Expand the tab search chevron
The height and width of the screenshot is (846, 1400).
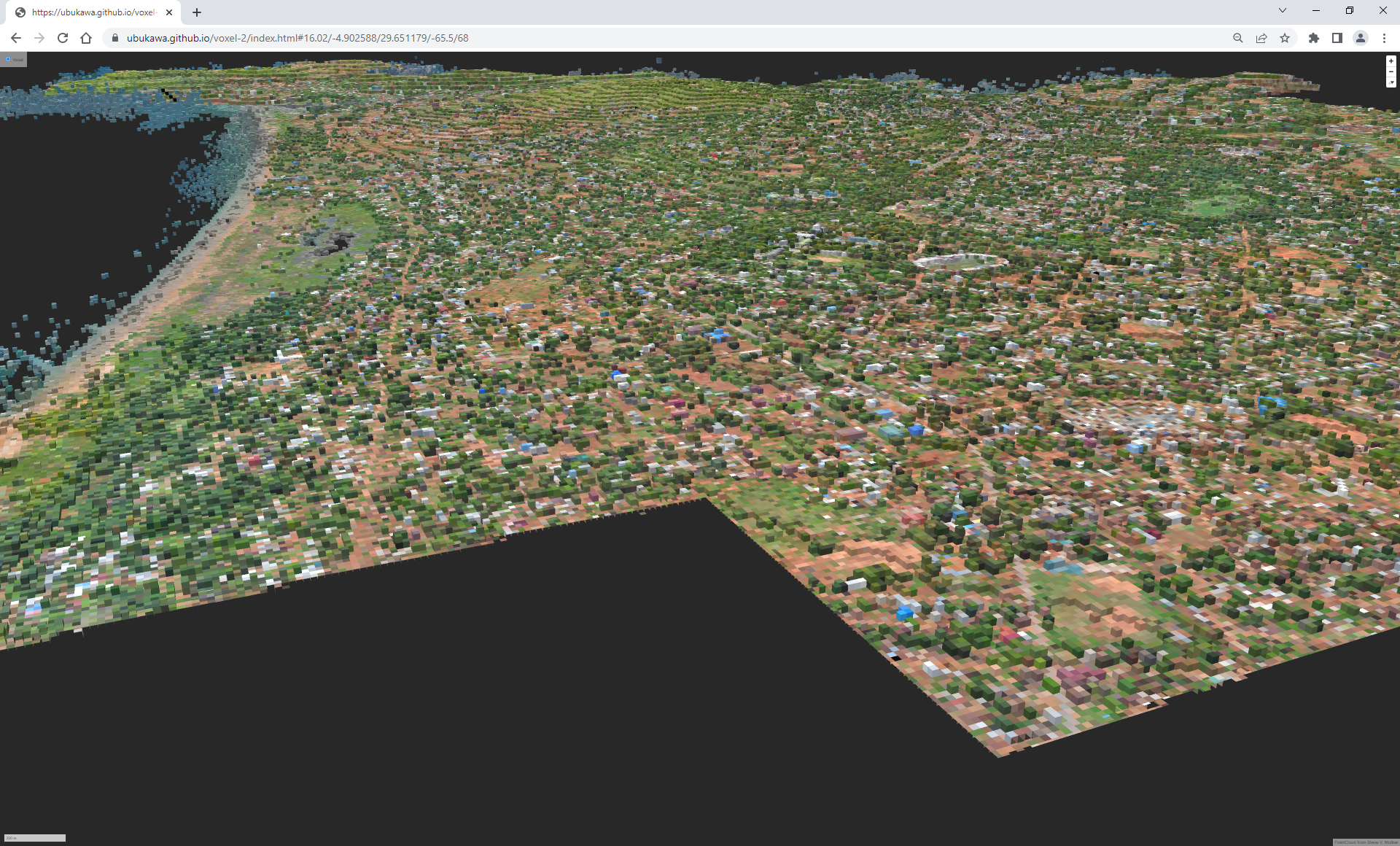[1283, 11]
